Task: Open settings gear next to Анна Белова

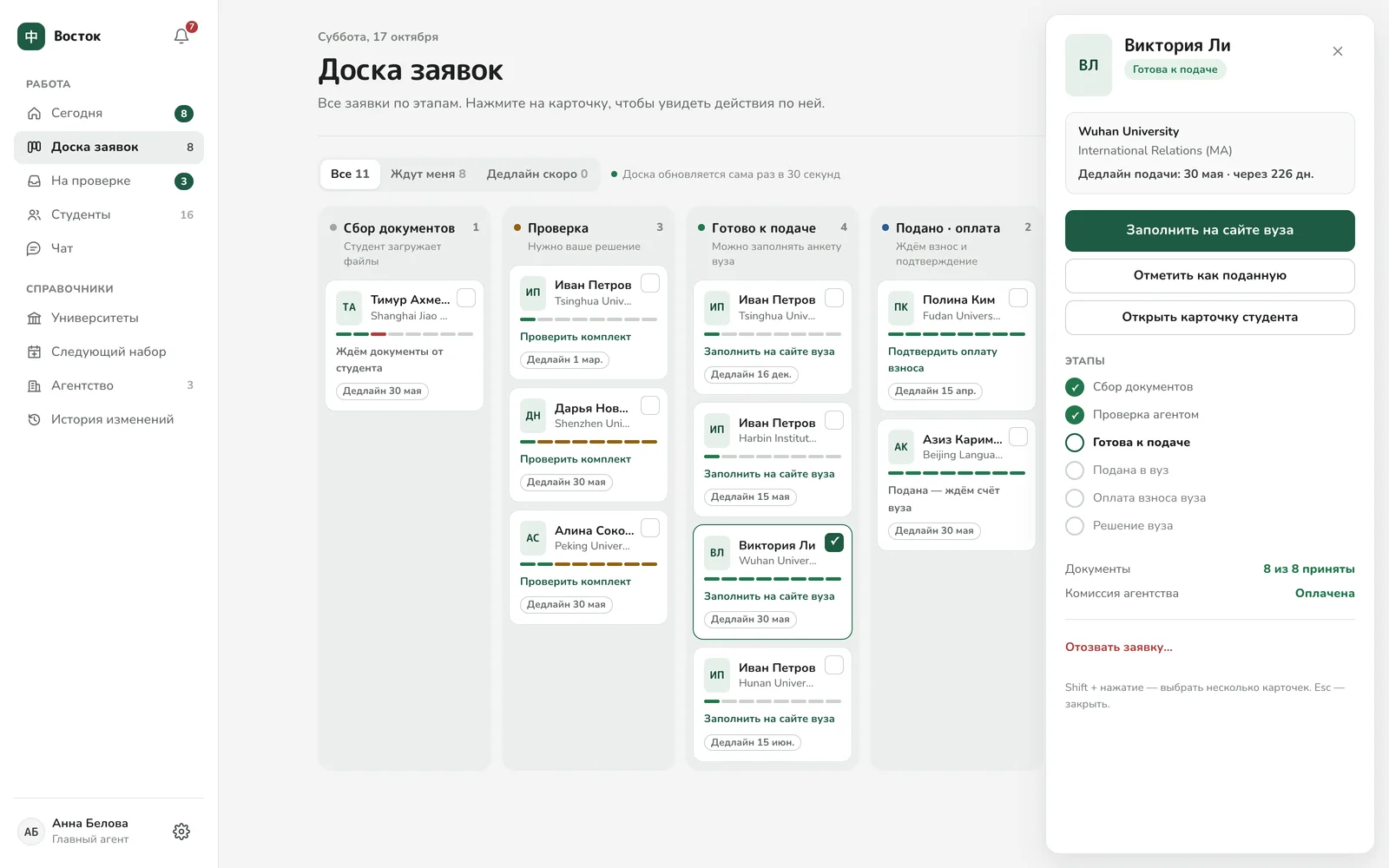Action: coord(181,832)
